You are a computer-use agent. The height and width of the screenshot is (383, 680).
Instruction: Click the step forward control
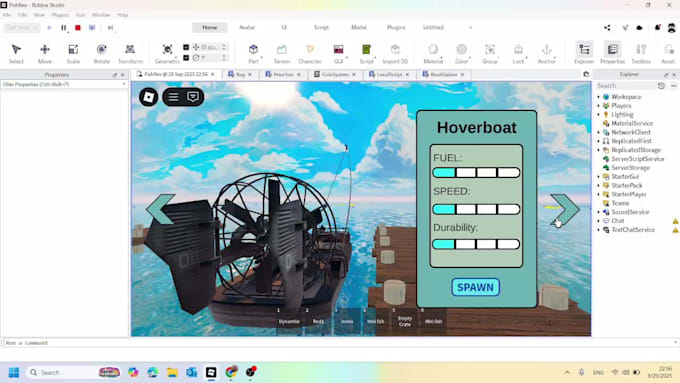[x=110, y=28]
